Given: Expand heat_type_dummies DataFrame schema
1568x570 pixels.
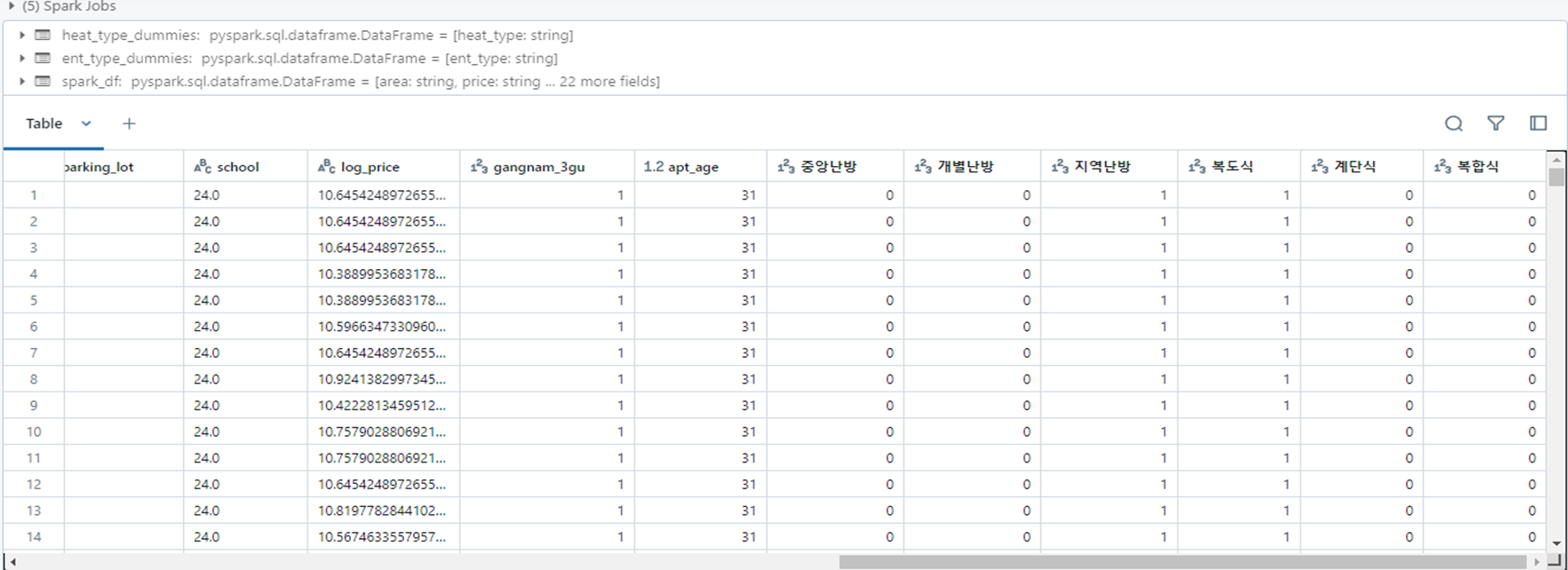Looking at the screenshot, I should [x=22, y=36].
